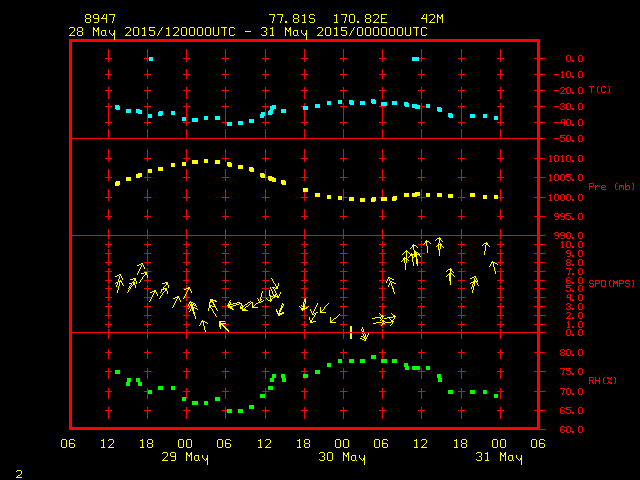Click the highest green humidity point near 79%
Image resolution: width=640 pixels, height=480 pixels.
[x=373, y=357]
